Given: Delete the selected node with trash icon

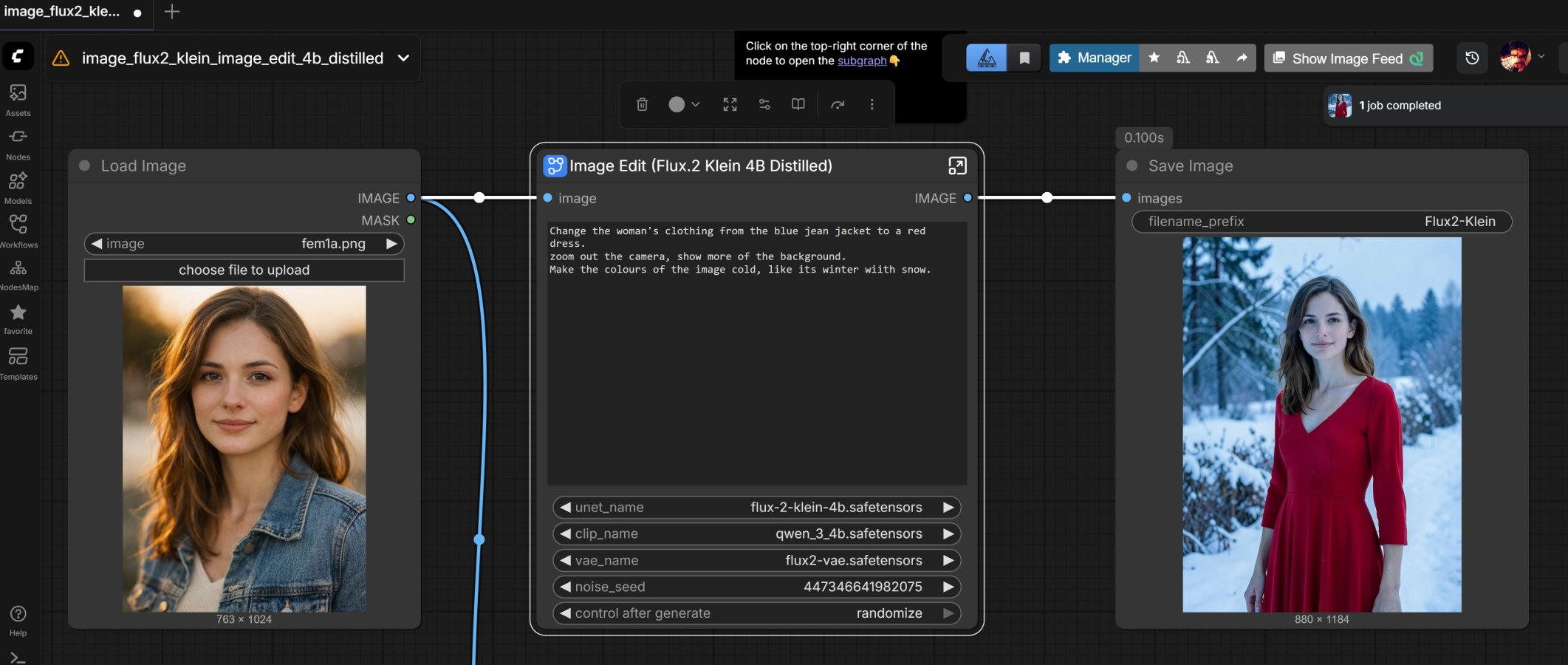Looking at the screenshot, I should click(642, 104).
